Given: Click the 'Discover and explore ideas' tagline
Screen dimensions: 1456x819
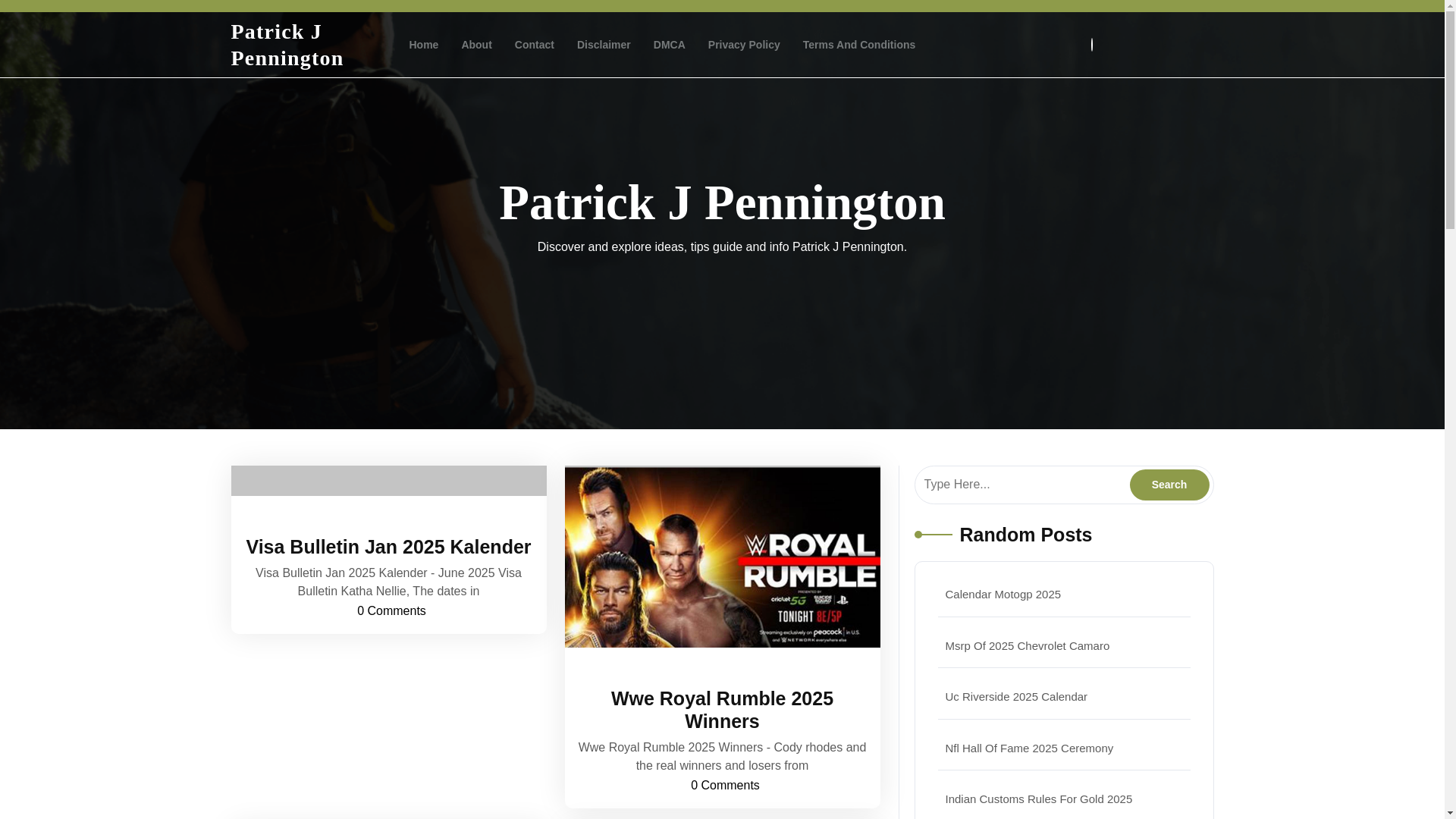Looking at the screenshot, I should tap(722, 247).
